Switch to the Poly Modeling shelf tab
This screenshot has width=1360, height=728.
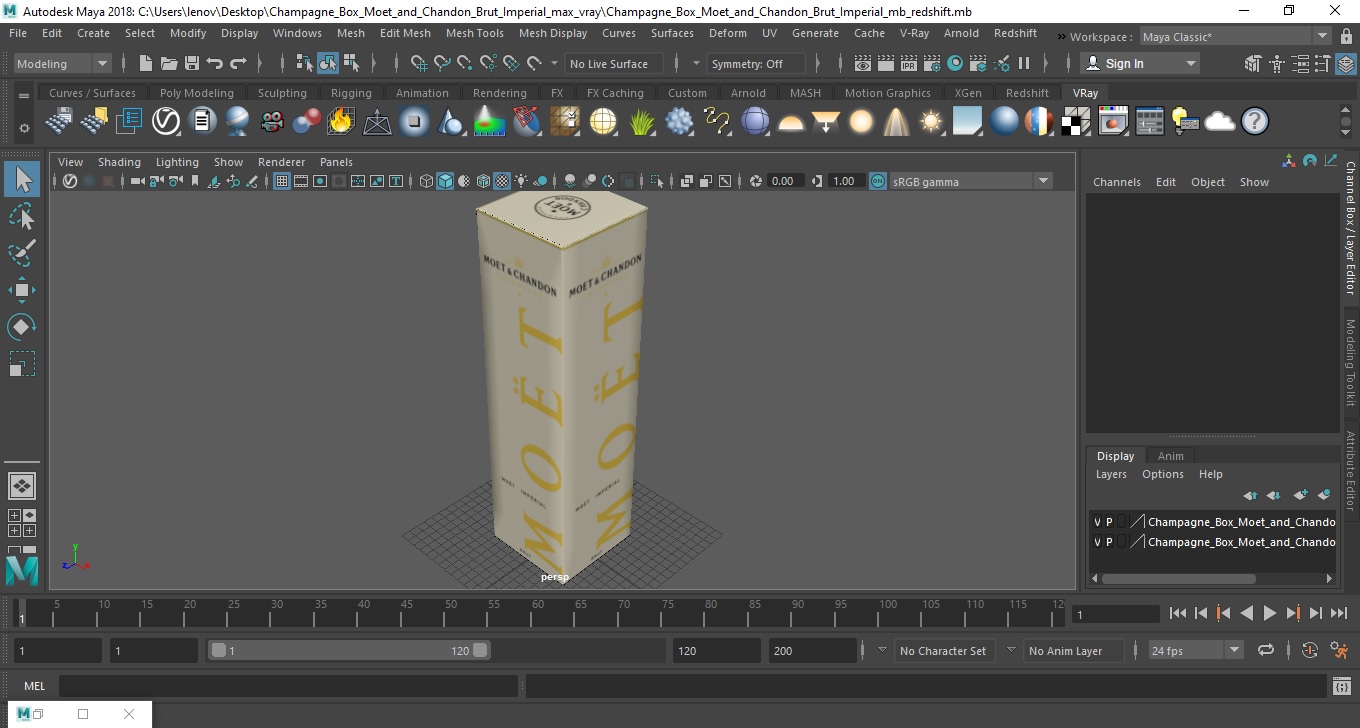tap(197, 93)
